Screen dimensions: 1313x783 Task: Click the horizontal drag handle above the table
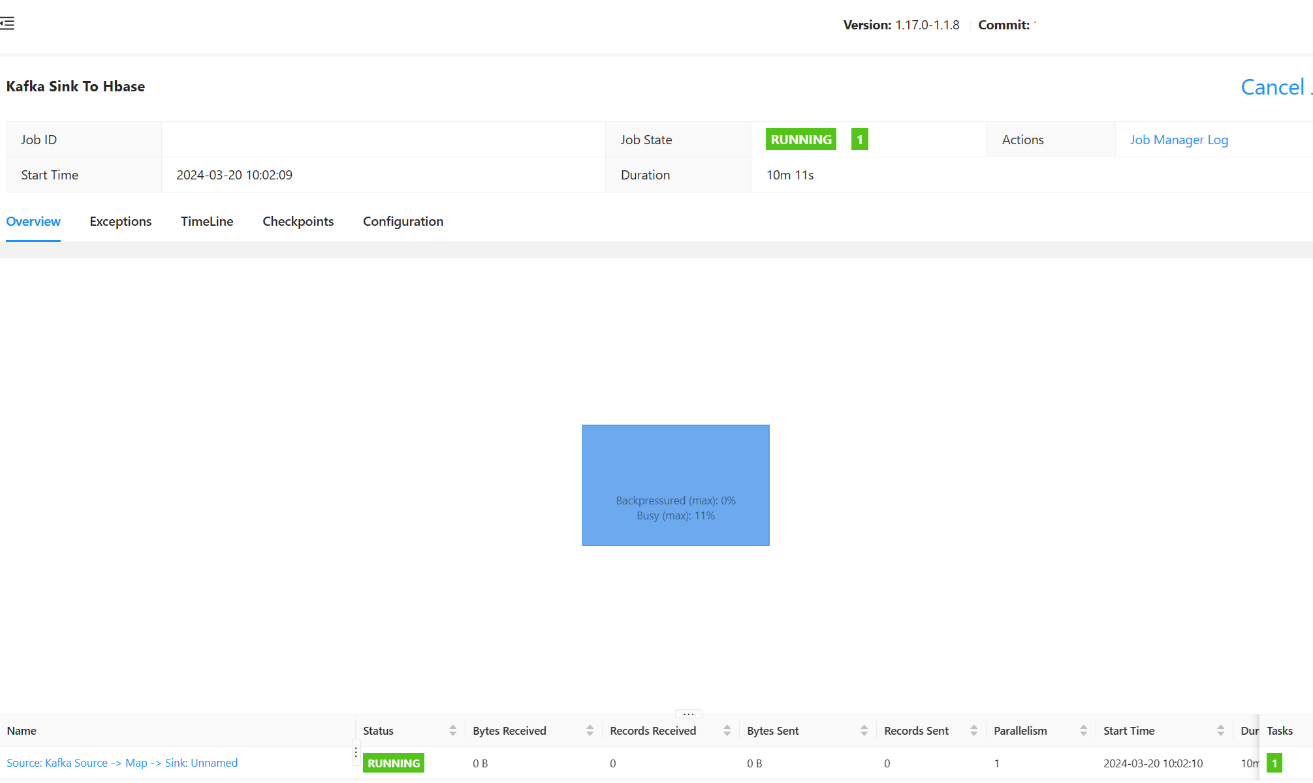[688, 714]
